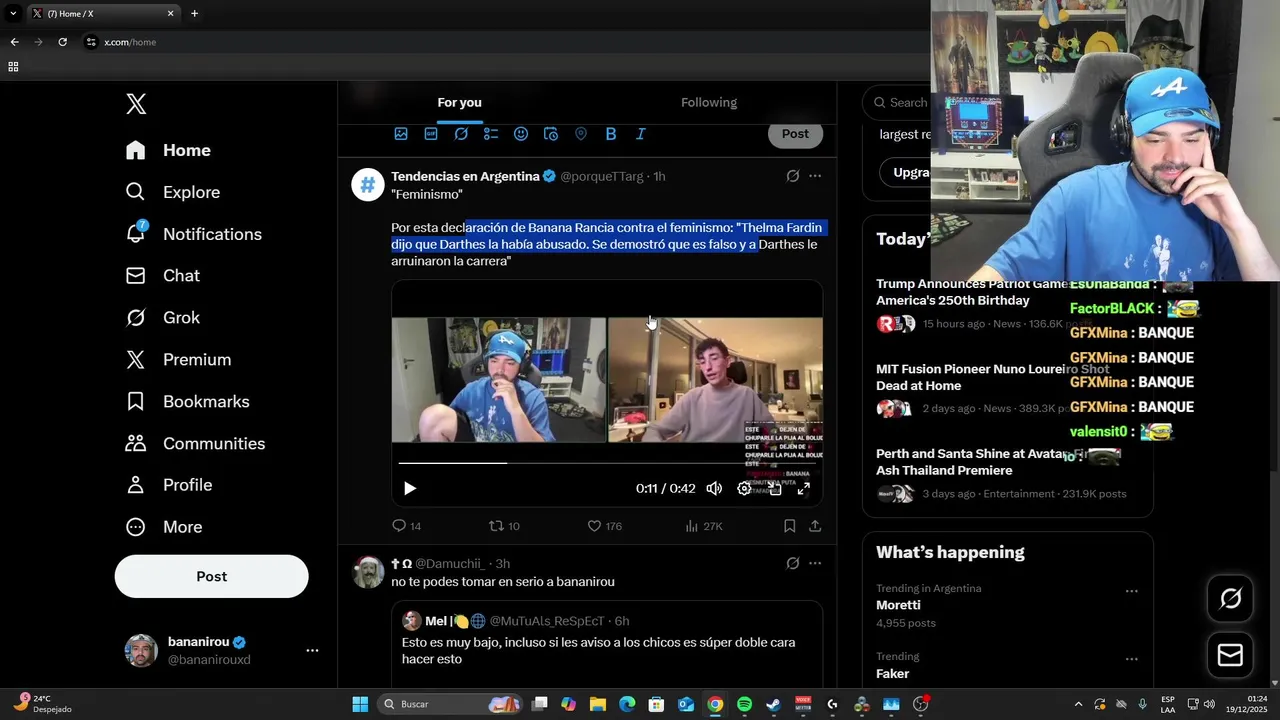Open Communities in sidebar
This screenshot has height=720, width=1280.
195,444
